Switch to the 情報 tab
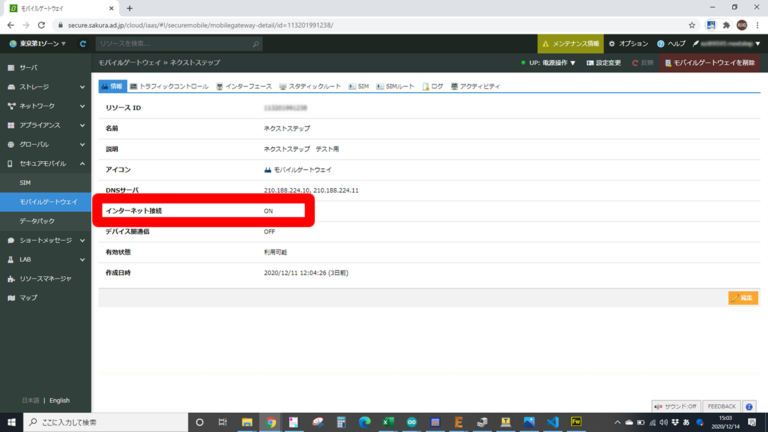Screen dimensions: 768x432 (113, 86)
